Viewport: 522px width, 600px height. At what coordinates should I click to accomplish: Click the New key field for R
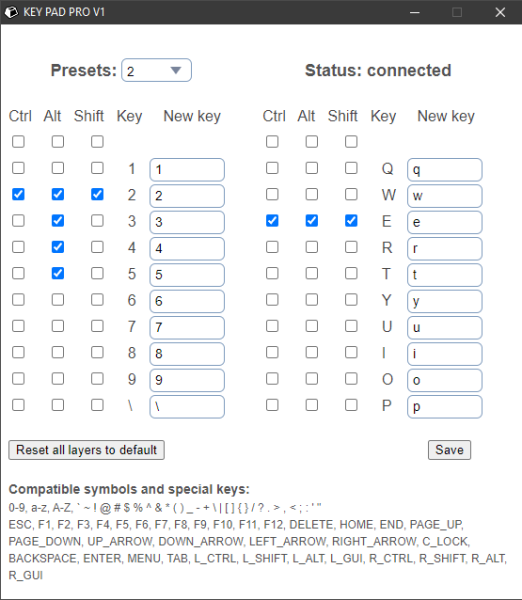445,249
